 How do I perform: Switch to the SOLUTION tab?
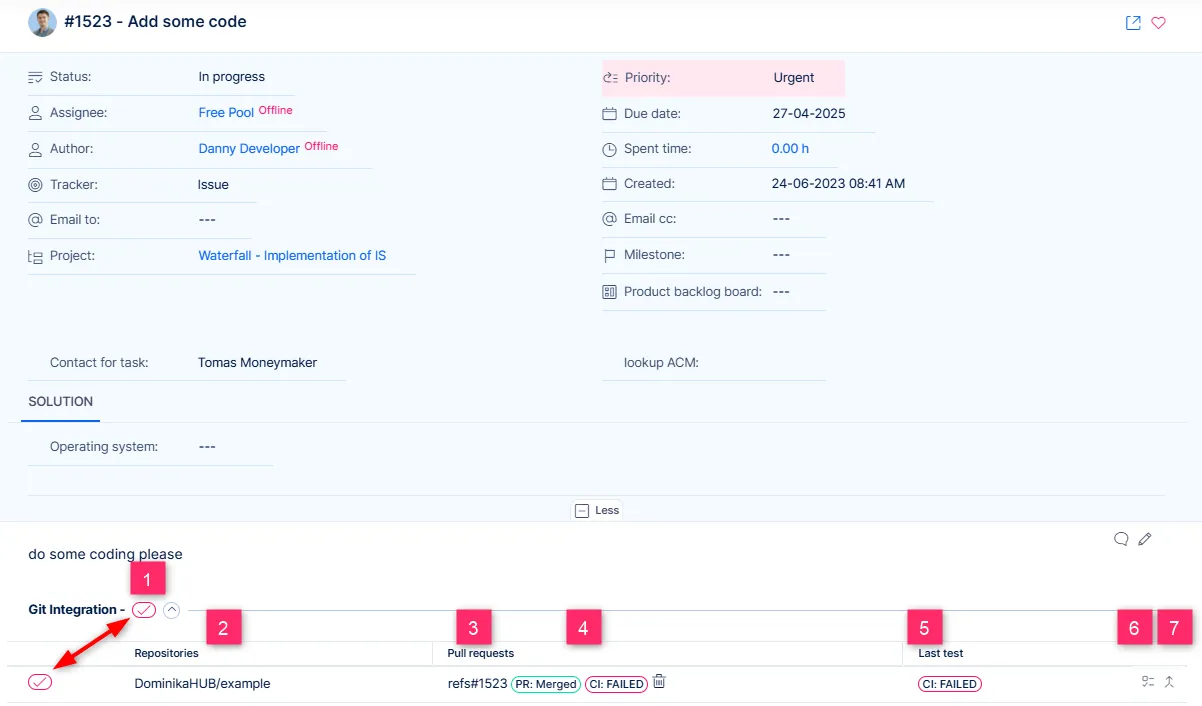point(60,402)
